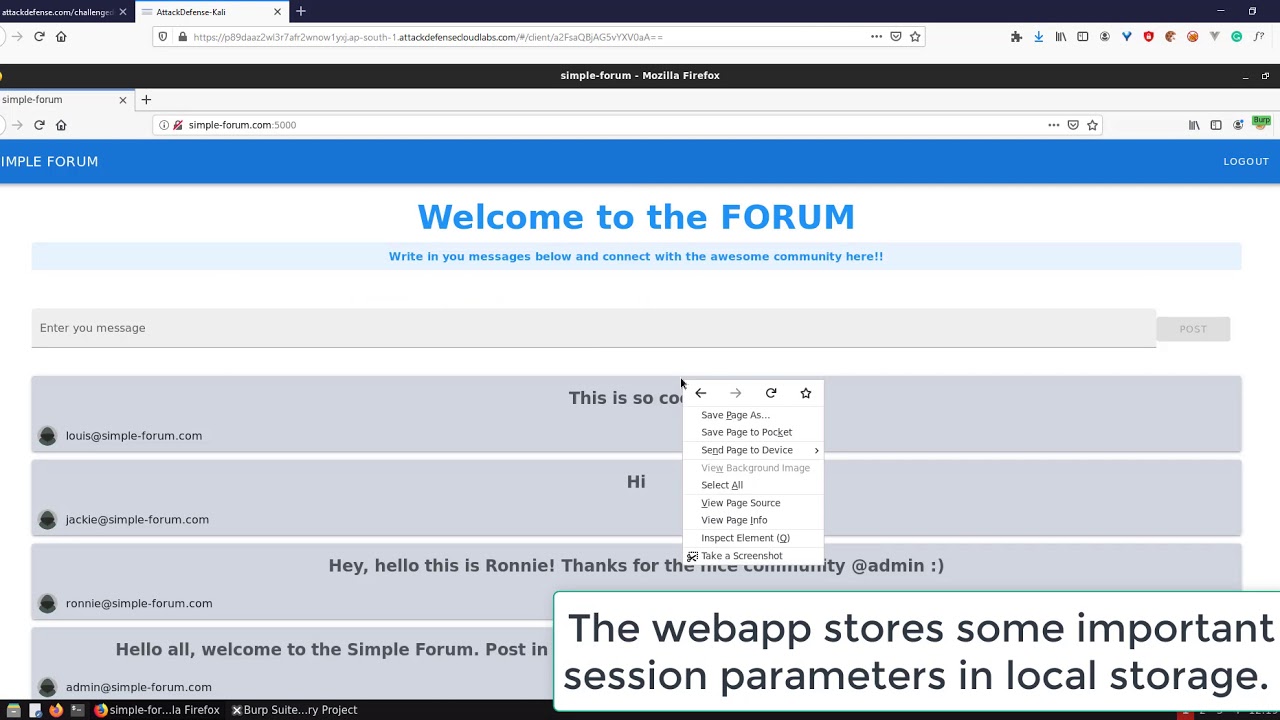Open terminal from Kali taskbar
This screenshot has height=720, width=1280.
tap(77, 710)
